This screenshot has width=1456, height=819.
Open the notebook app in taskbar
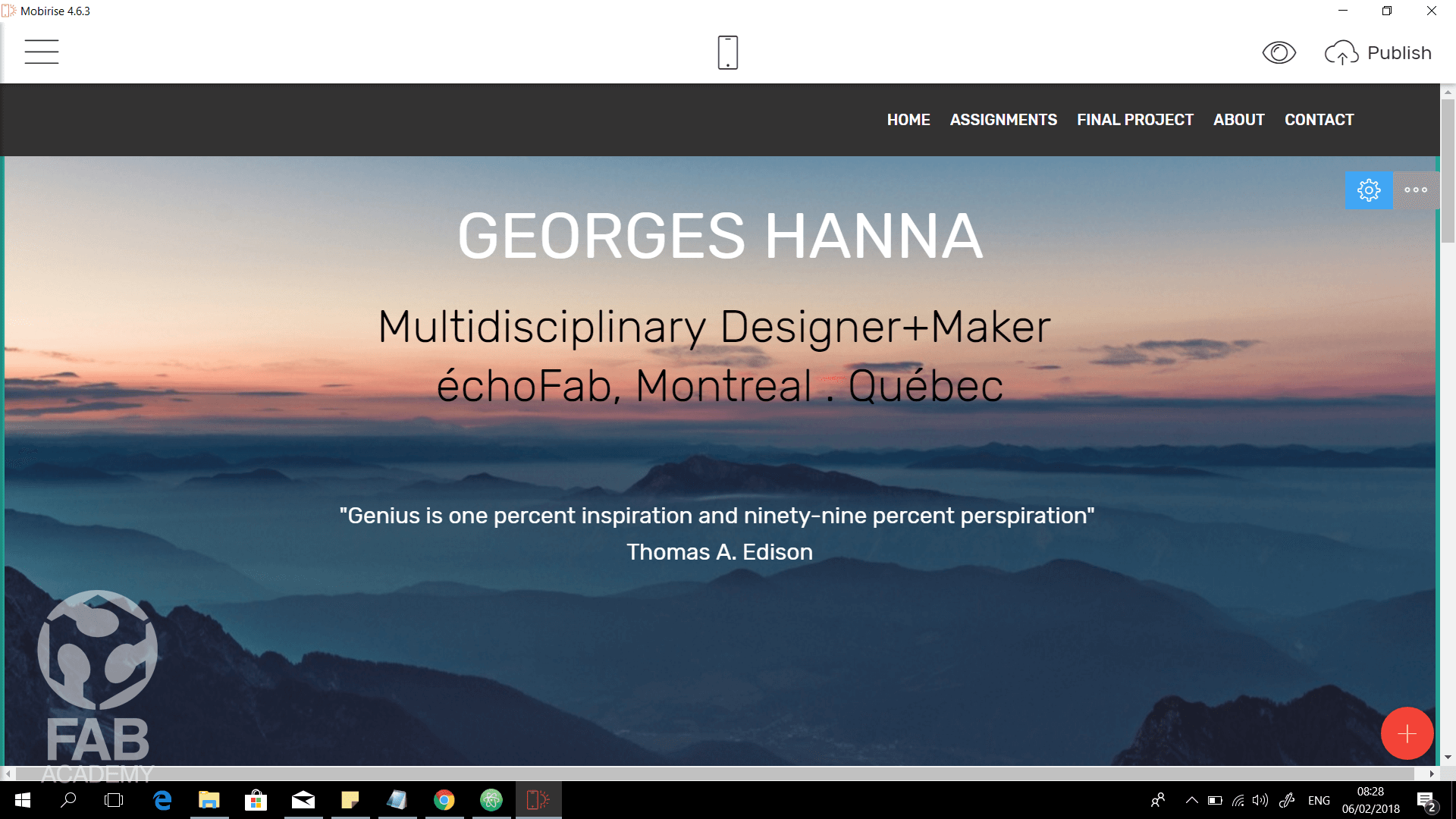pyautogui.click(x=397, y=800)
